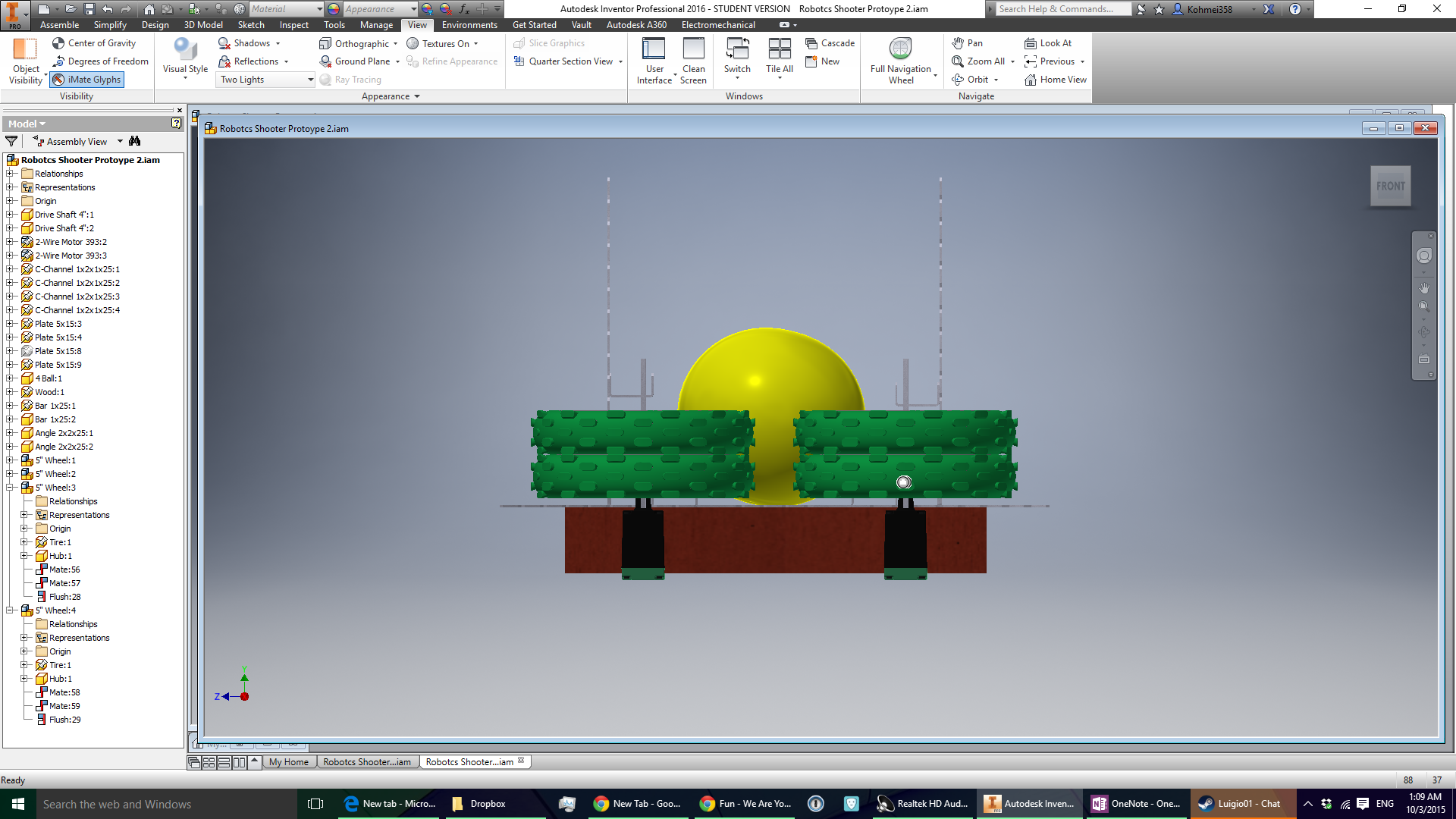Open the Two Lights lighting dropdown
This screenshot has width=1456, height=819.
[x=265, y=80]
